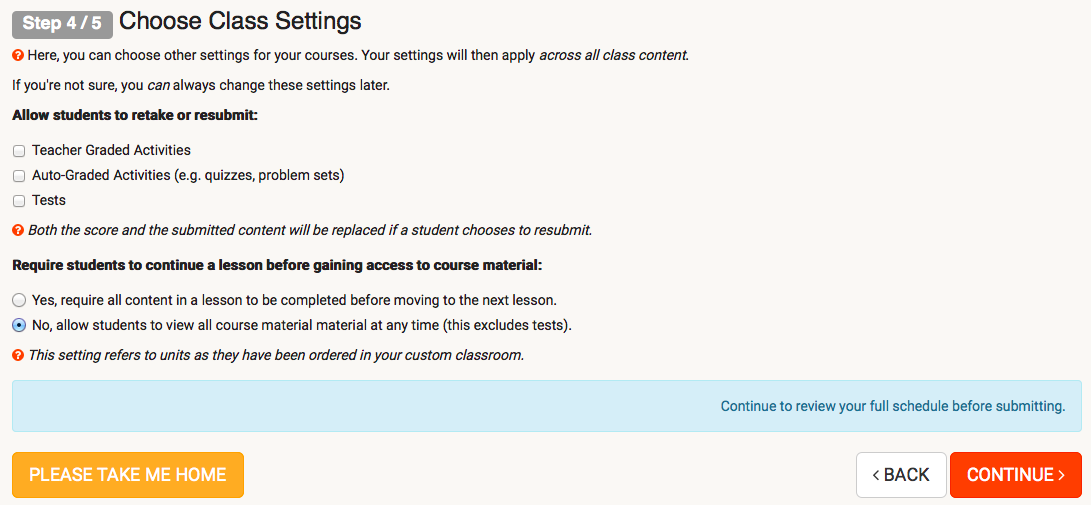1091x505 pixels.
Task: Click the Step 4 / 5 badge
Action: click(62, 23)
